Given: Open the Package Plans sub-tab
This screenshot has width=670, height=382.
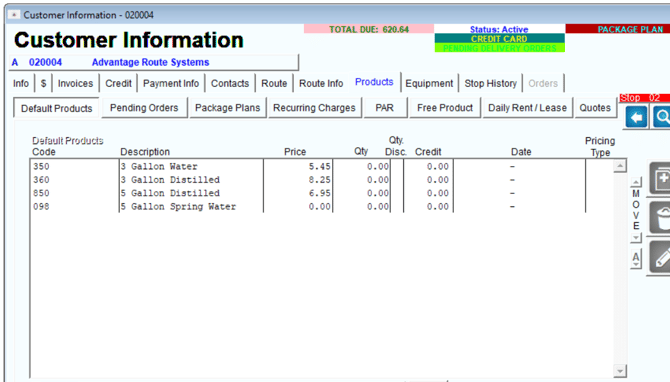Looking at the screenshot, I should pyautogui.click(x=228, y=108).
